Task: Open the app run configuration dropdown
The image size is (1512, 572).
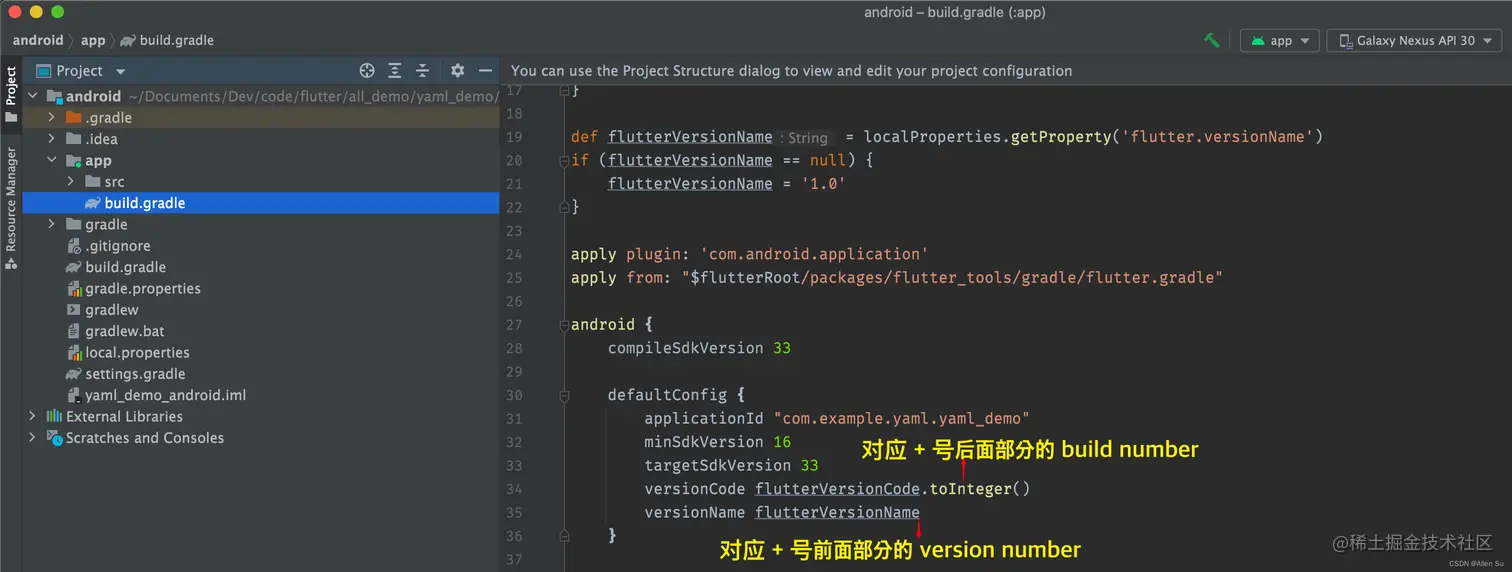Action: tap(1280, 41)
